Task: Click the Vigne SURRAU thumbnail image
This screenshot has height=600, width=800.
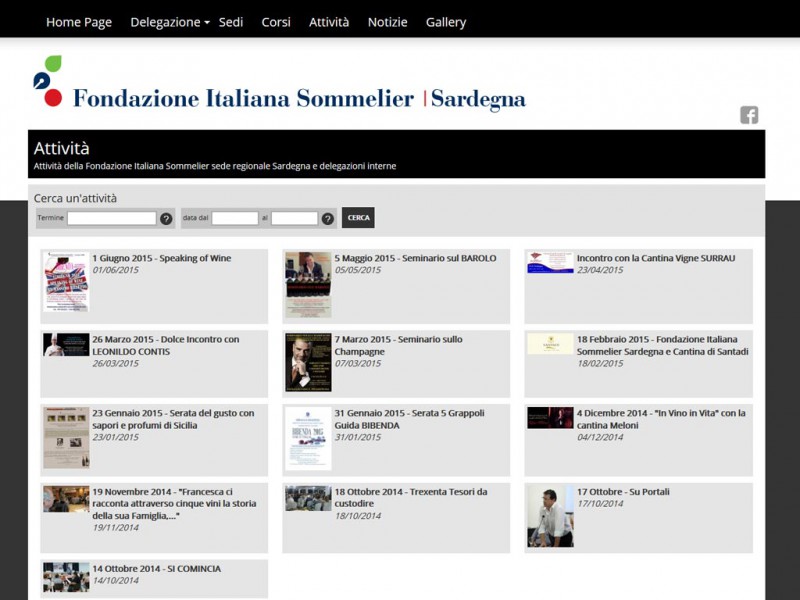Action: (550, 262)
